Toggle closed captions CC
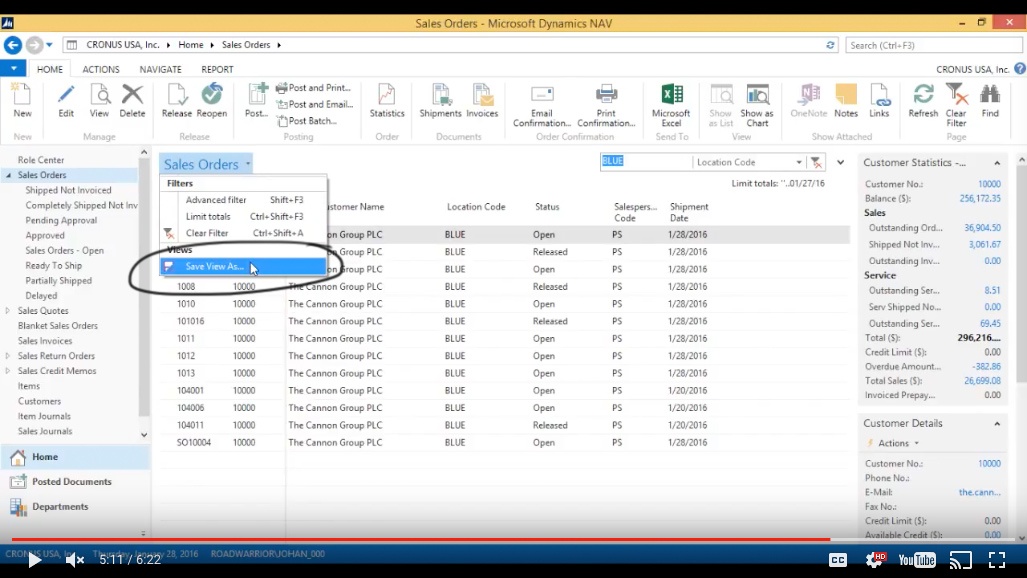 click(838, 560)
